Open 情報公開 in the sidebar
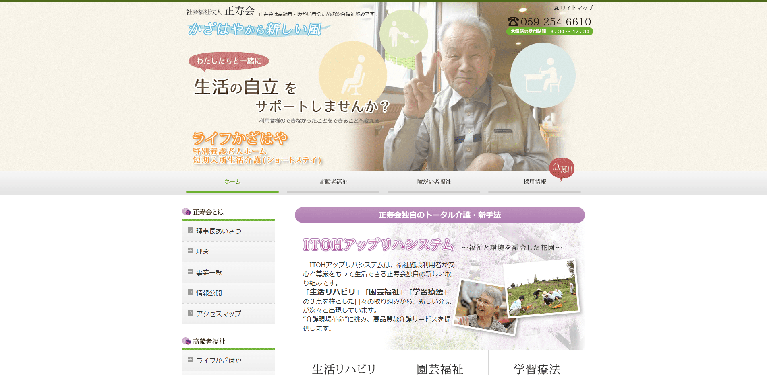767x375 pixels. pyautogui.click(x=228, y=292)
